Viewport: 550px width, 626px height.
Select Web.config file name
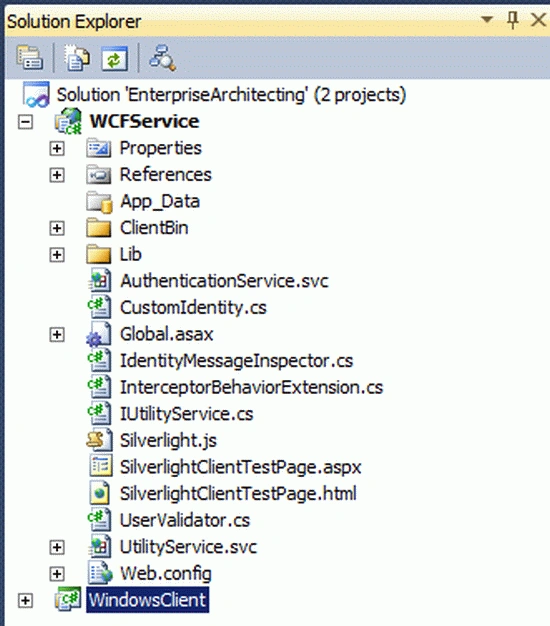pos(166,574)
